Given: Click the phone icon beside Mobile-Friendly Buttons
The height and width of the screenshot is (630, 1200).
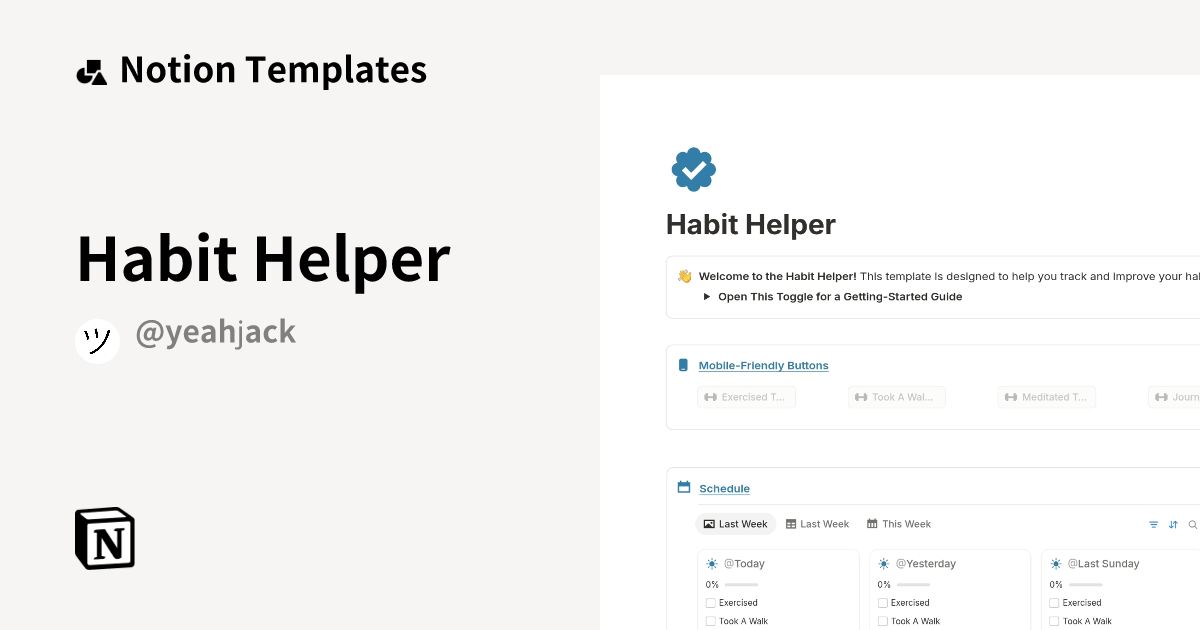Looking at the screenshot, I should tap(683, 365).
